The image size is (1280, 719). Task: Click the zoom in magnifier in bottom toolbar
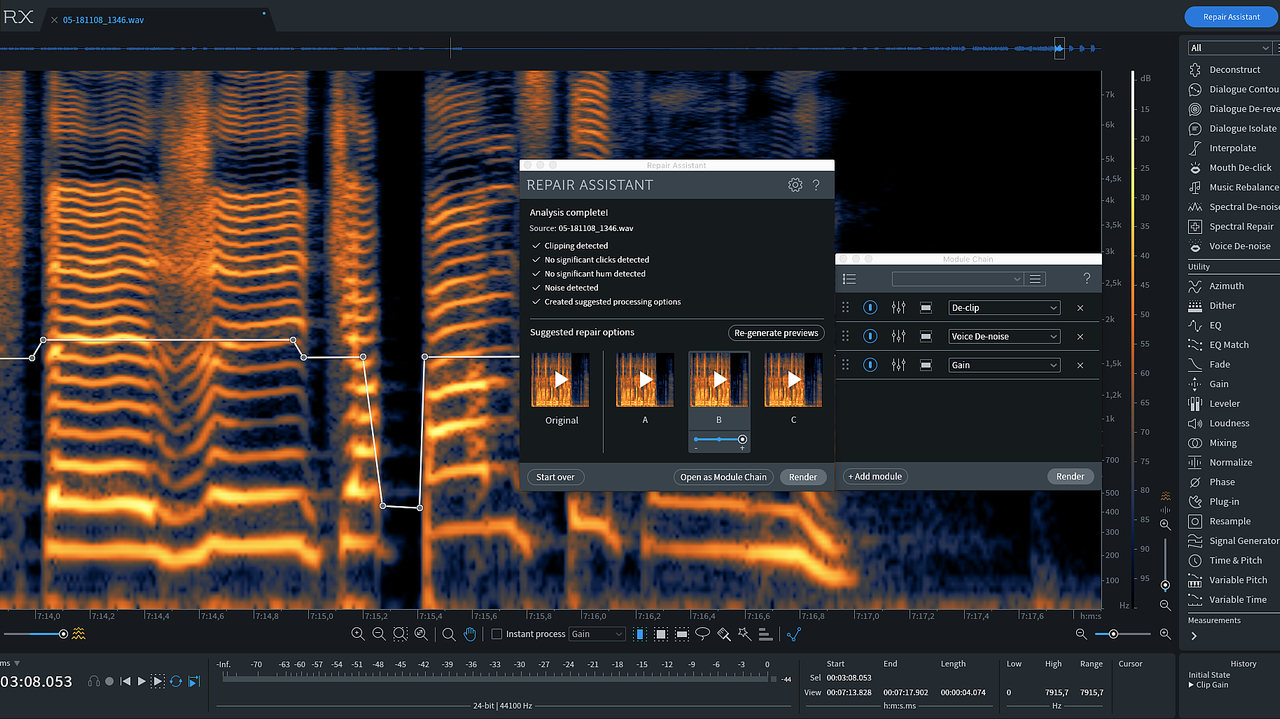357,634
